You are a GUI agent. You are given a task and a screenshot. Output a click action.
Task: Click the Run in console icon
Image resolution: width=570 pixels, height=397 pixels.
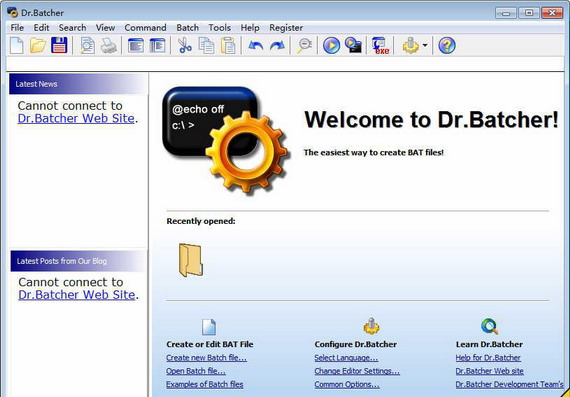(353, 46)
